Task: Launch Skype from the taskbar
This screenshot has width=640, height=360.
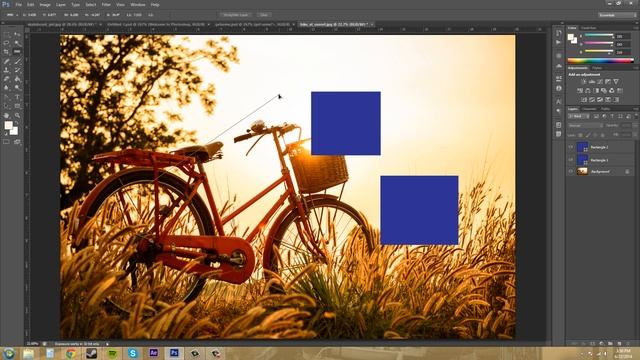Action: [133, 353]
